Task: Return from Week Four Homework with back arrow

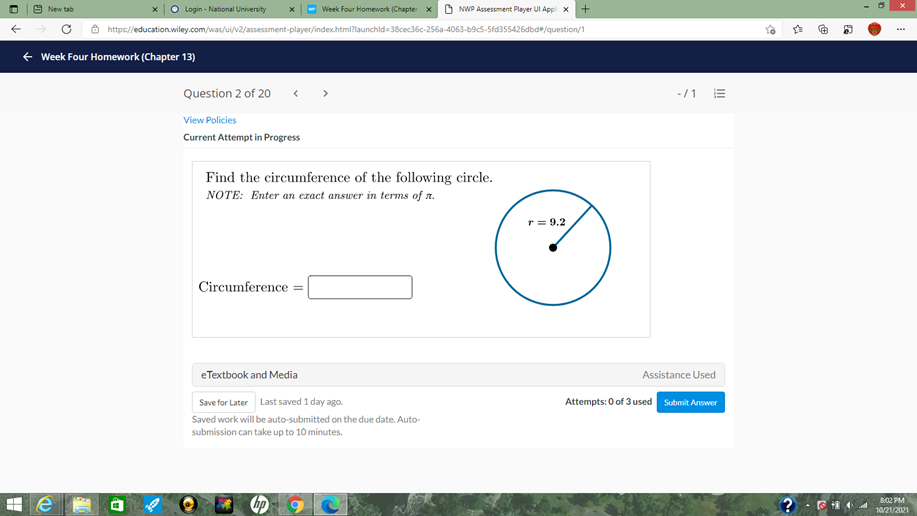Action: (27, 57)
